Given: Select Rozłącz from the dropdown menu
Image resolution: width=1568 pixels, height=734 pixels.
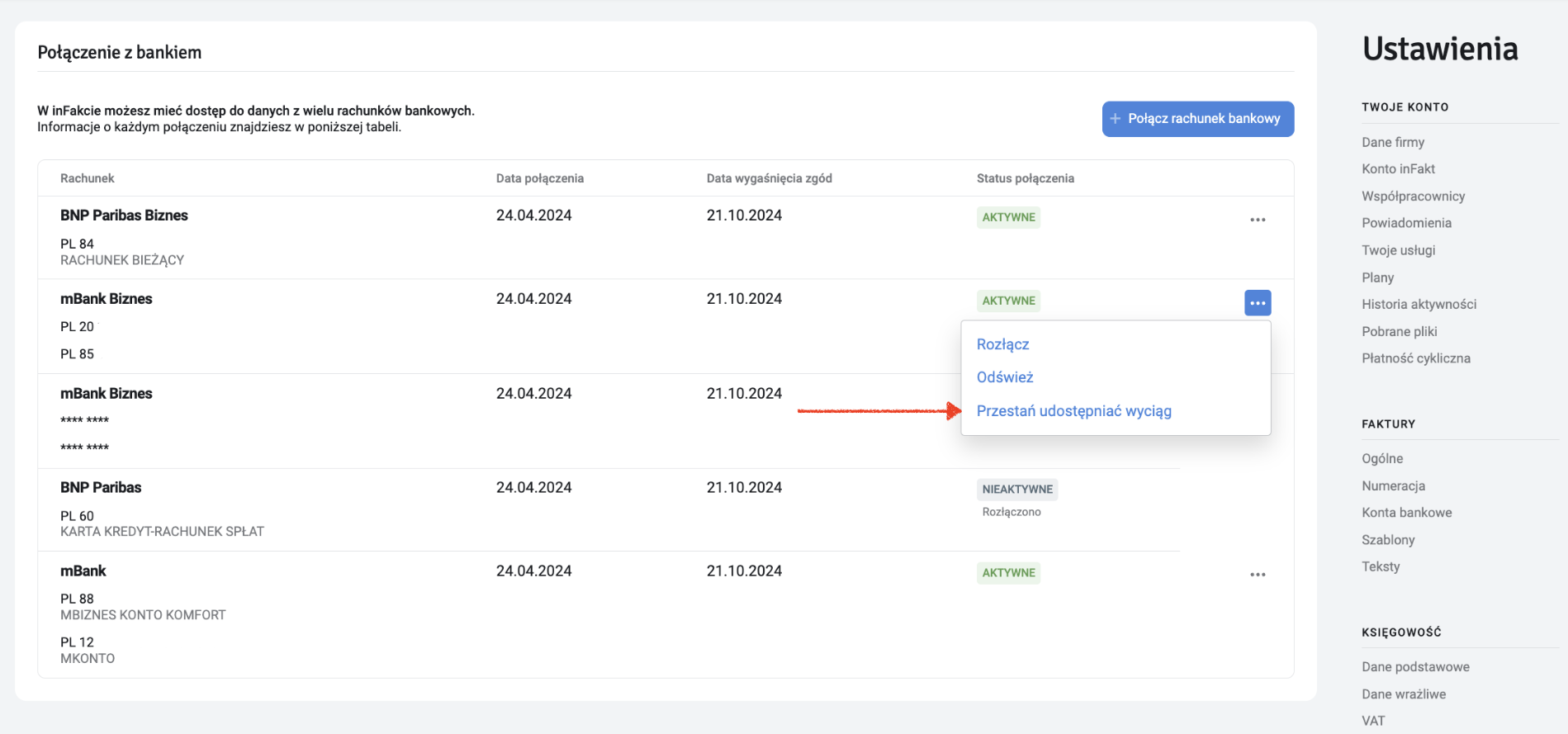Looking at the screenshot, I should click(x=1002, y=344).
